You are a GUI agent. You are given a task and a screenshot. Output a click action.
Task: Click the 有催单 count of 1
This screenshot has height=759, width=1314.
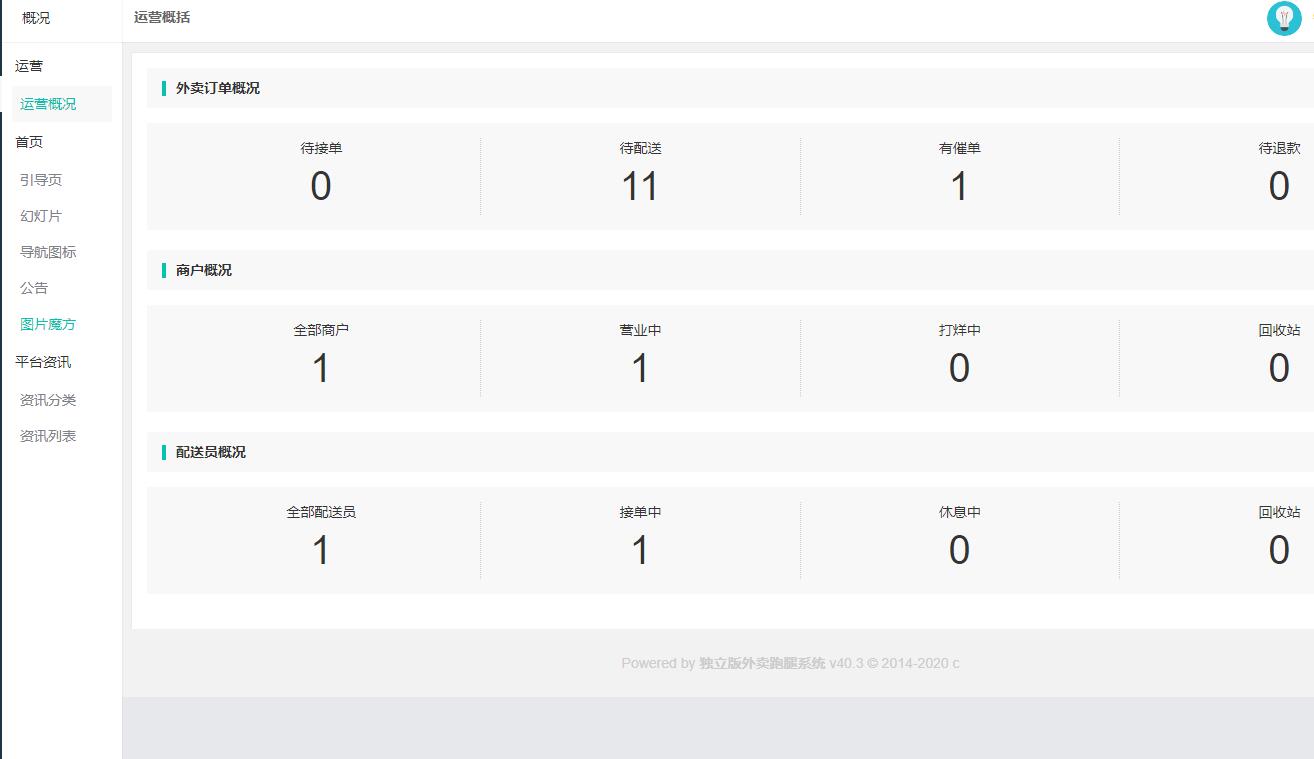(959, 187)
